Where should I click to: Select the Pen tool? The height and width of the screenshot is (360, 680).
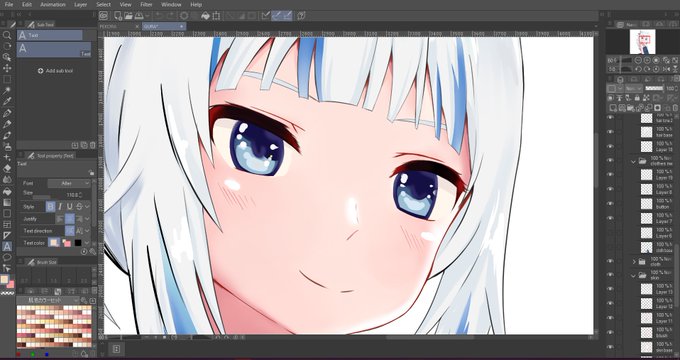pos(7,113)
